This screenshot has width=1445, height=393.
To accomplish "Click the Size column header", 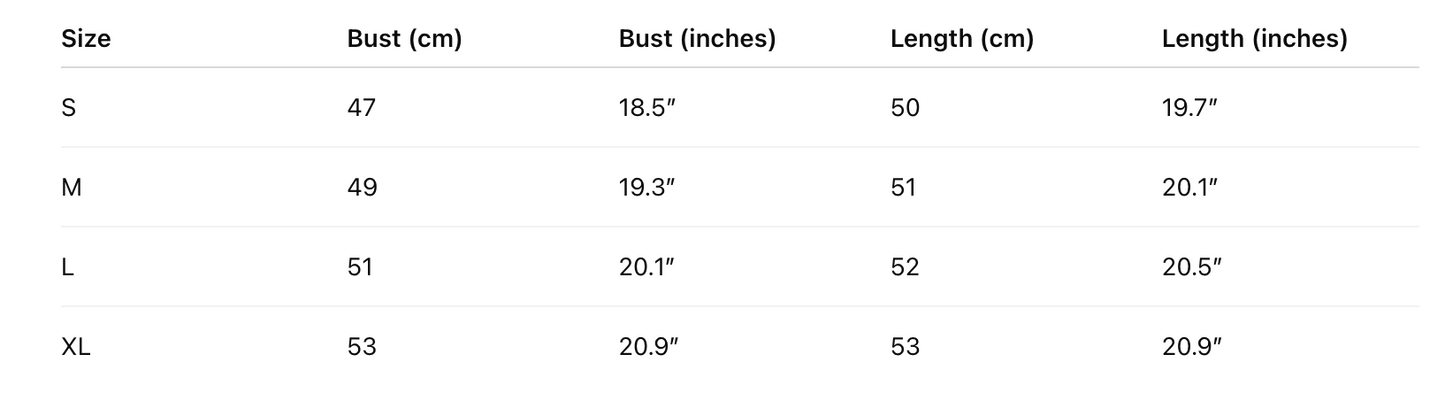I will pos(86,39).
